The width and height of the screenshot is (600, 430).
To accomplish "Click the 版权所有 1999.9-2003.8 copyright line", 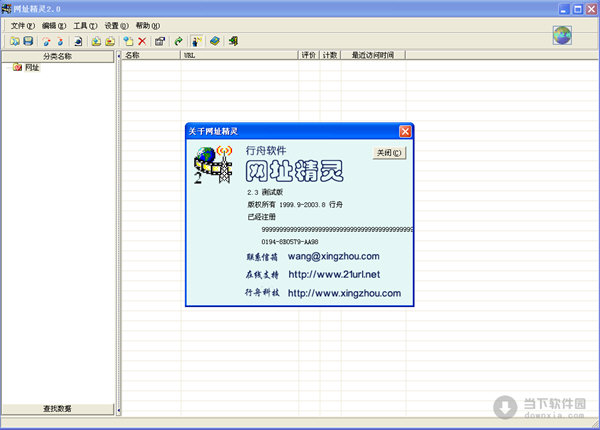I will 295,205.
